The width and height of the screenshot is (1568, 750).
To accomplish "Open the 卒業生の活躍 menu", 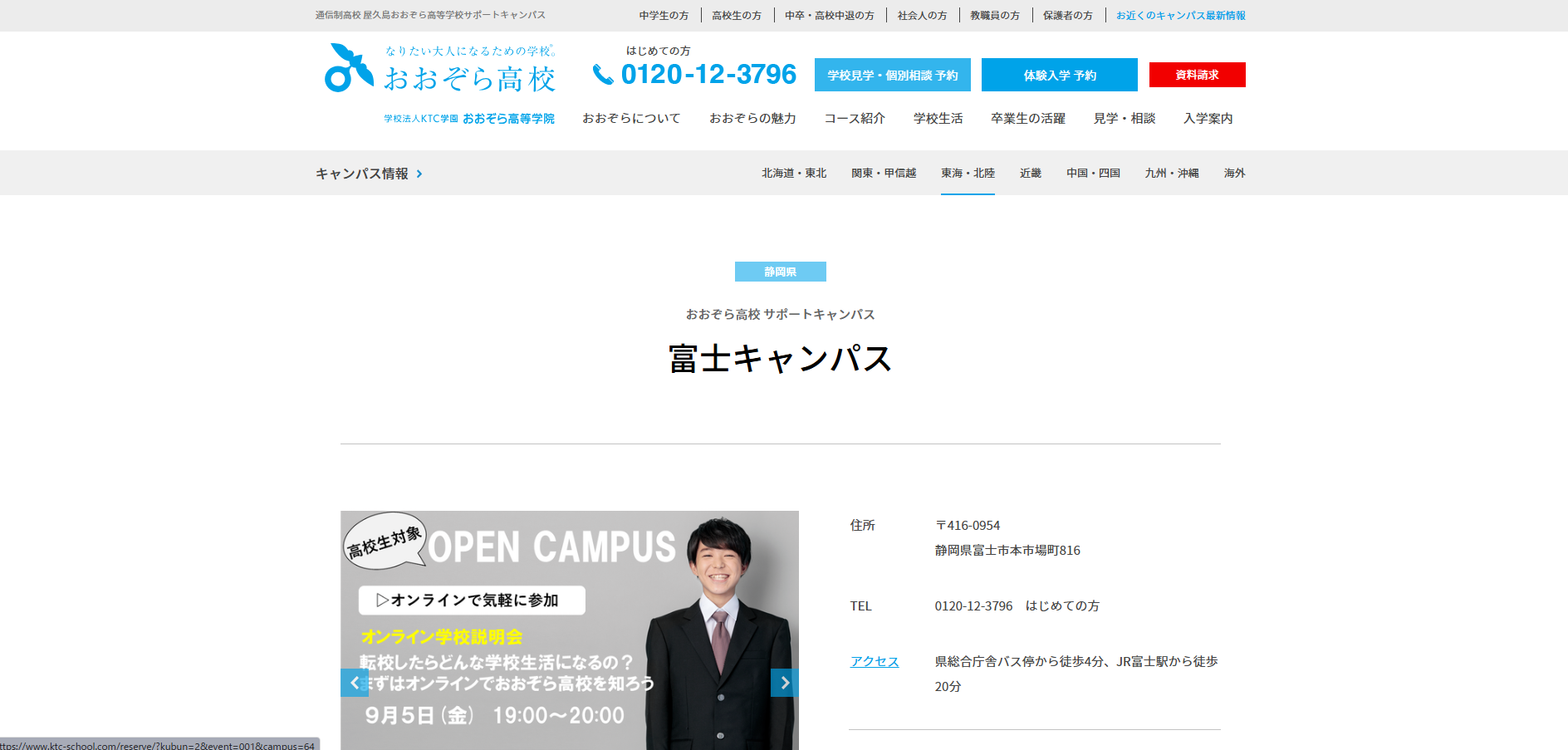I will tap(1027, 119).
